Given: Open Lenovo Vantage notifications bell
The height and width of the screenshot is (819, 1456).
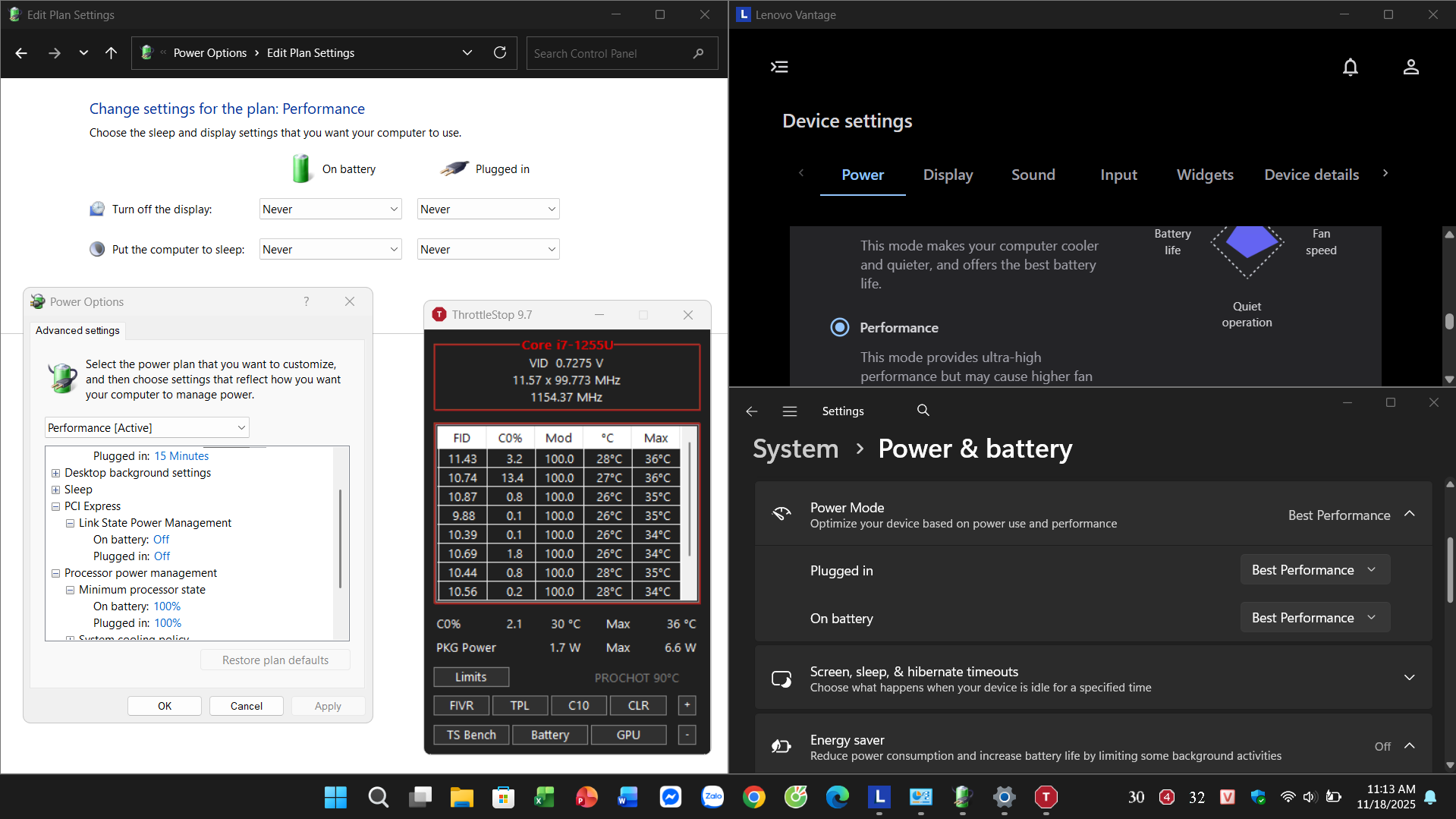Looking at the screenshot, I should (1351, 67).
